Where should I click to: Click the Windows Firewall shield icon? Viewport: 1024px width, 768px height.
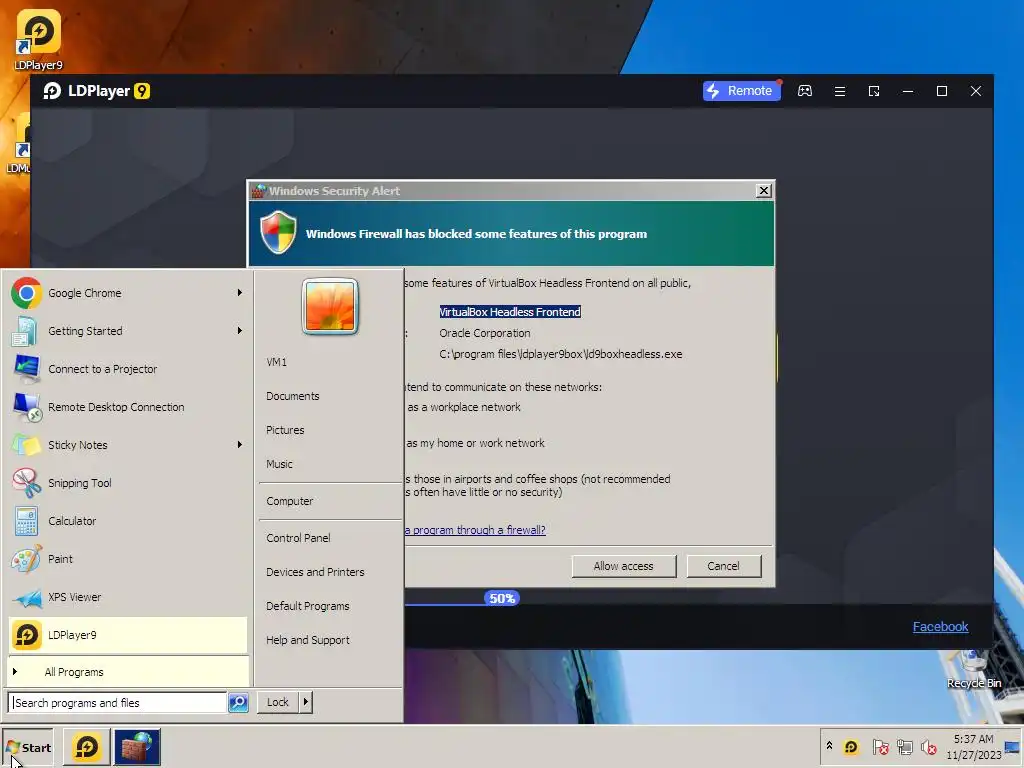click(x=278, y=232)
